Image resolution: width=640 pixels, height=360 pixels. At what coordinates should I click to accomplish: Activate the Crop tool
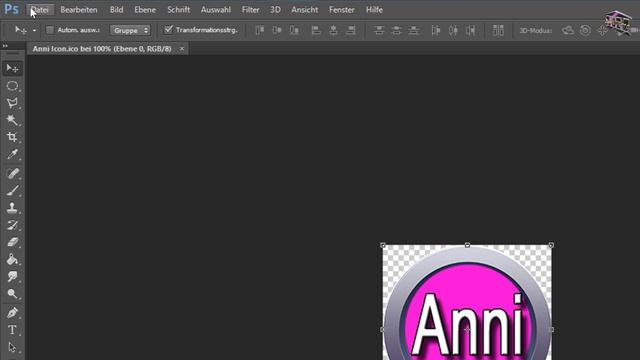[12, 137]
